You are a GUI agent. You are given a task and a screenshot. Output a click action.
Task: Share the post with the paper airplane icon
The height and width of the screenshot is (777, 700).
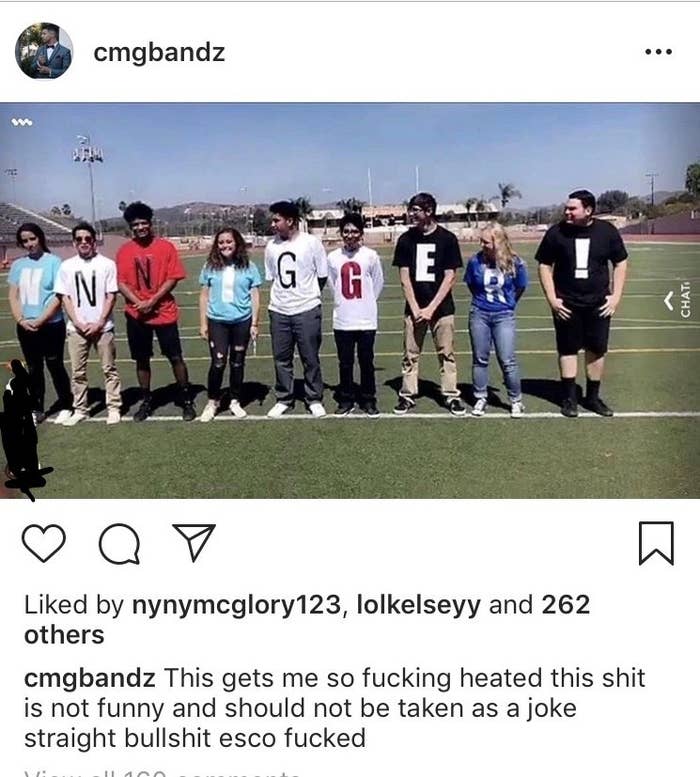point(194,542)
